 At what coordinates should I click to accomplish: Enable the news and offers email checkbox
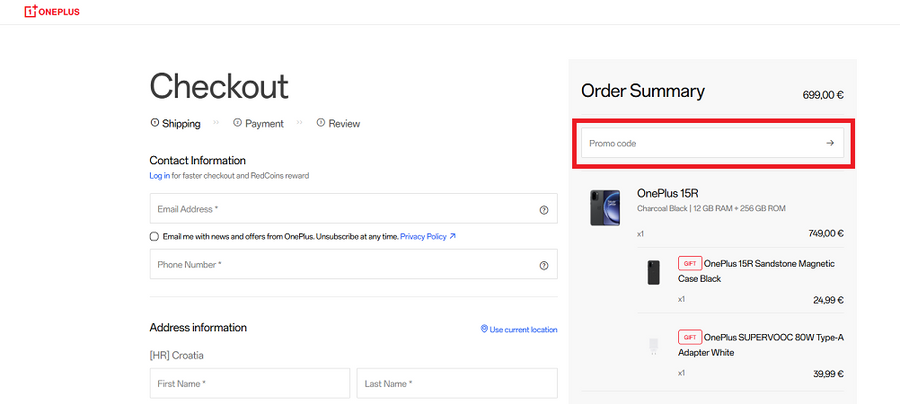[x=154, y=237]
